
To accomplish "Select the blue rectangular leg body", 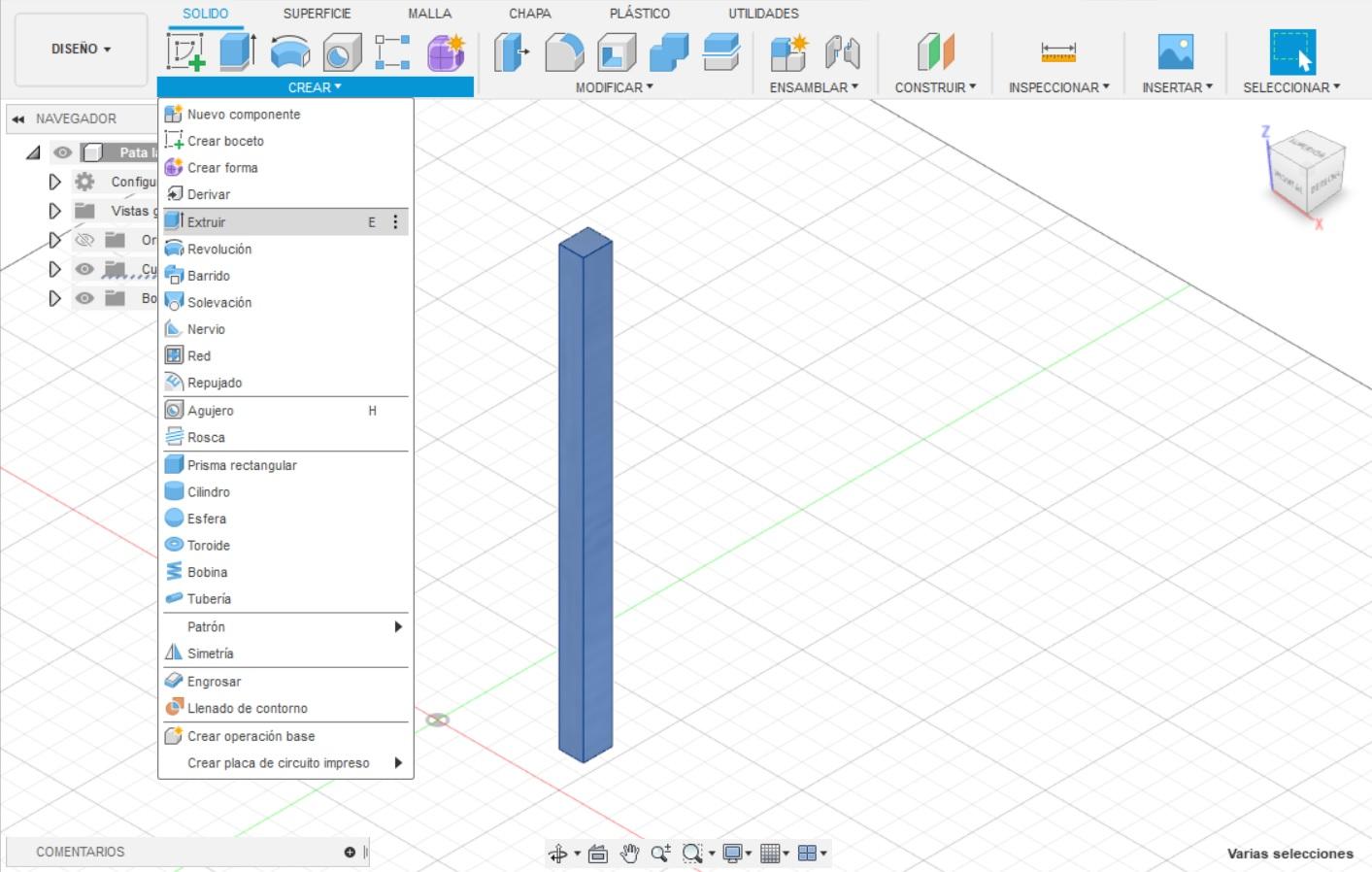I will pyautogui.click(x=586, y=495).
